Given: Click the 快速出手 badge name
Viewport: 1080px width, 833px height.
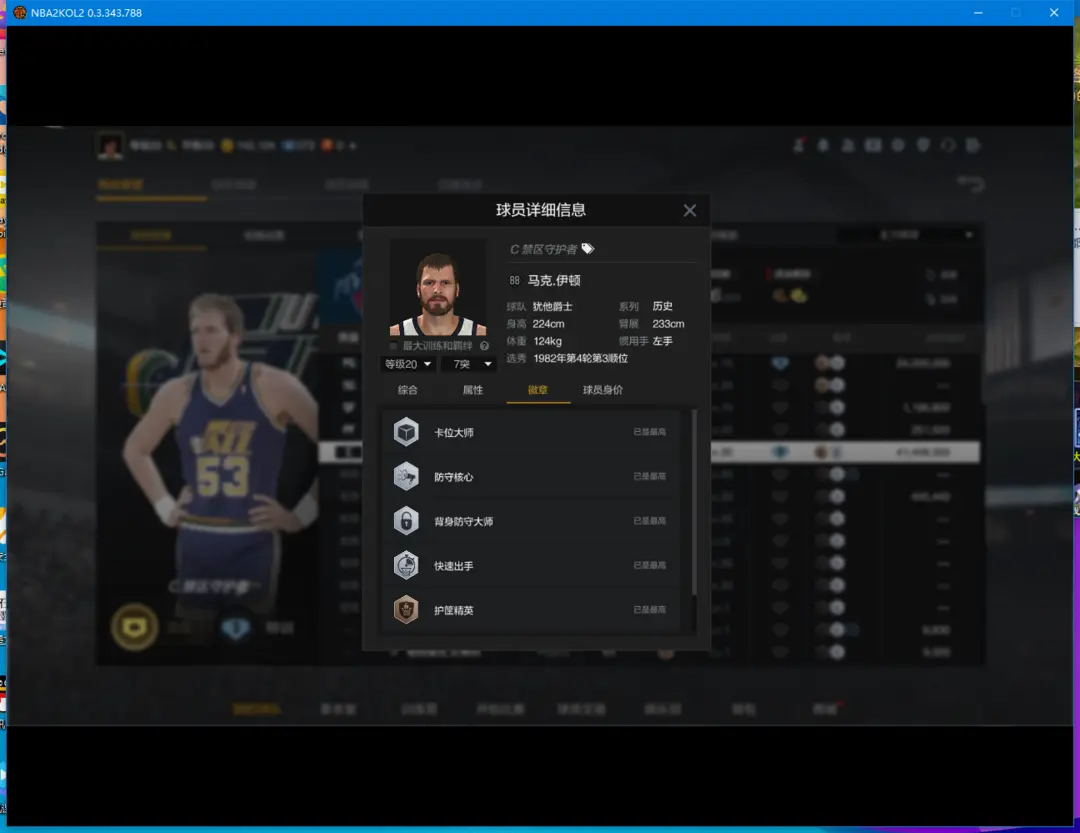Looking at the screenshot, I should (453, 566).
